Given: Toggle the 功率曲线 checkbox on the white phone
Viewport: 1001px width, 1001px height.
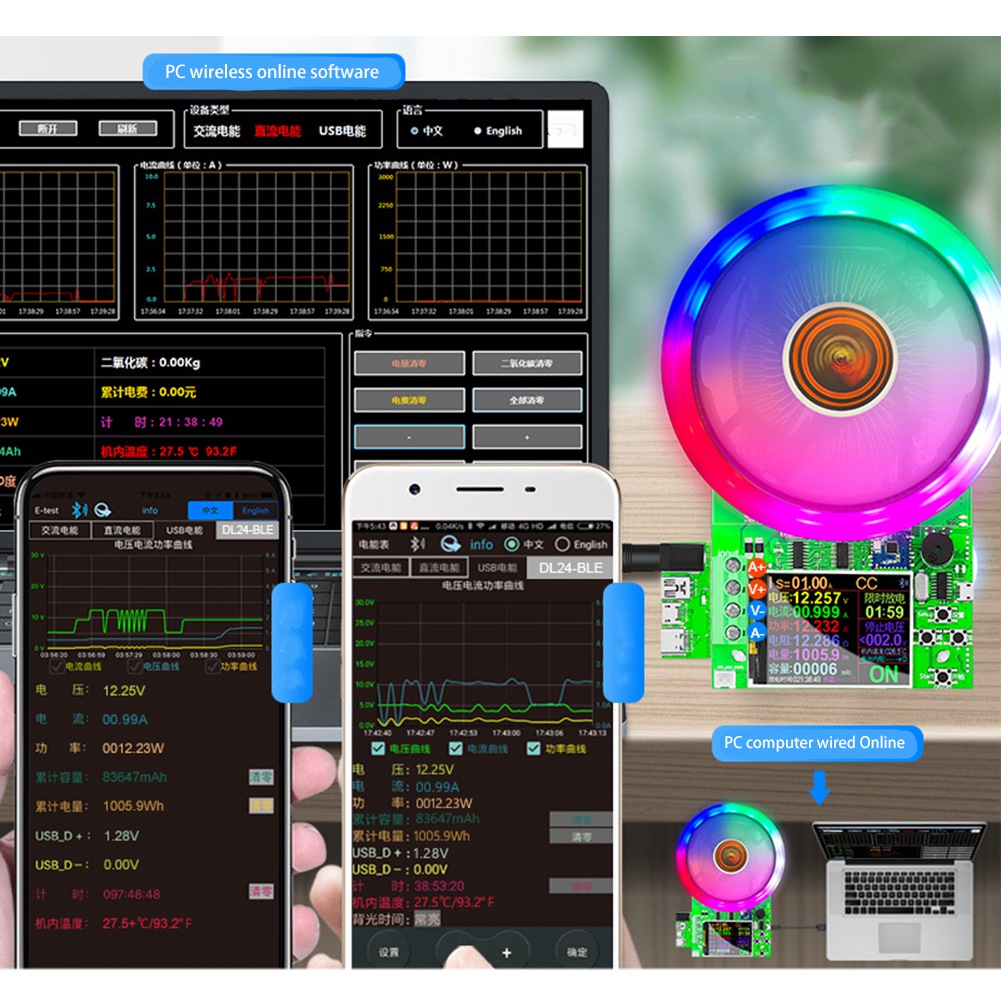Looking at the screenshot, I should [532, 748].
